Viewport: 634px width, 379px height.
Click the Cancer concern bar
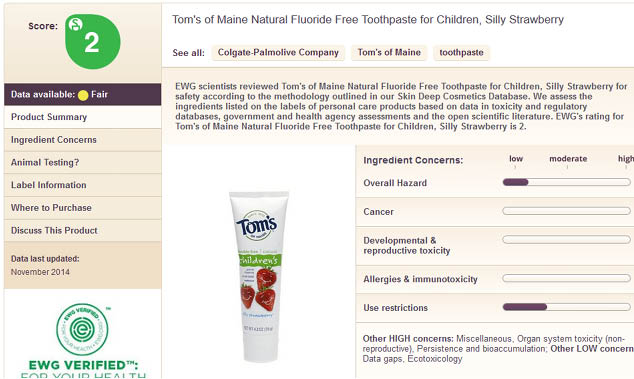tap(566, 211)
